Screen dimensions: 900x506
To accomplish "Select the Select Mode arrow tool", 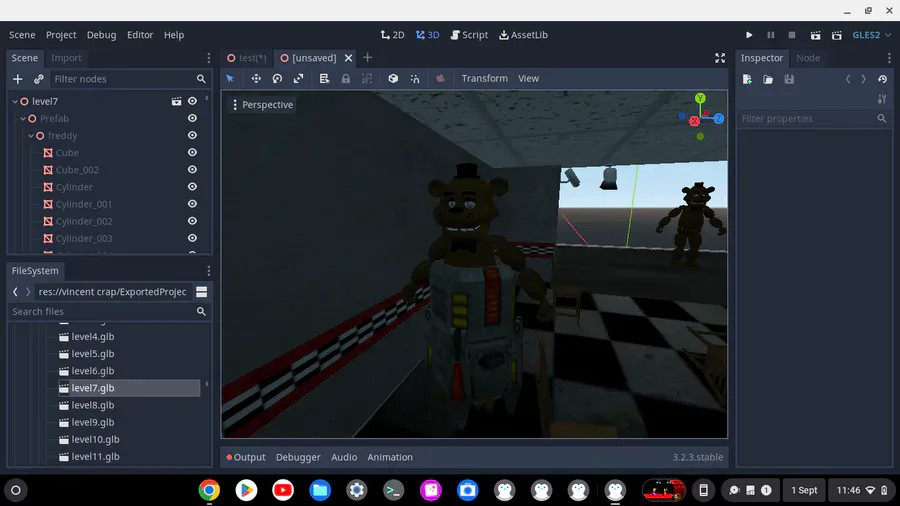I will (x=230, y=79).
